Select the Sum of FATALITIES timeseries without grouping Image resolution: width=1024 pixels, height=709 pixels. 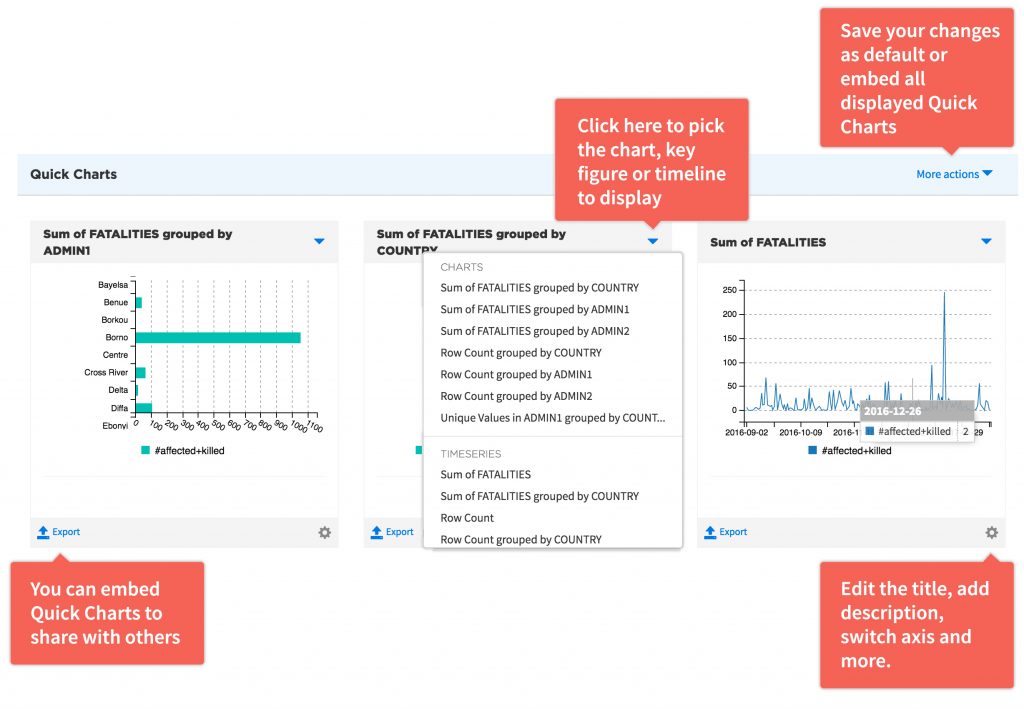click(485, 475)
